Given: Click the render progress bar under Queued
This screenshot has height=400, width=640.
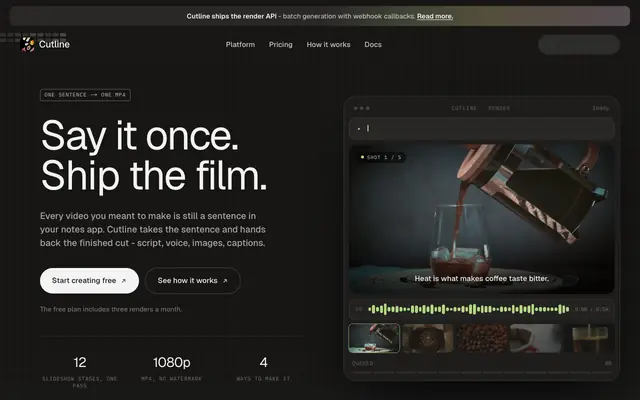Looking at the screenshot, I should (482, 372).
